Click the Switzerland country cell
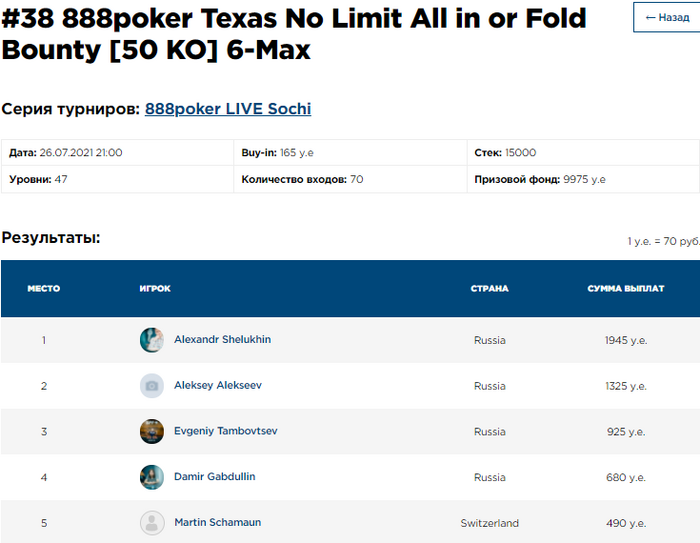Image resolution: width=700 pixels, height=543 pixels. [489, 524]
